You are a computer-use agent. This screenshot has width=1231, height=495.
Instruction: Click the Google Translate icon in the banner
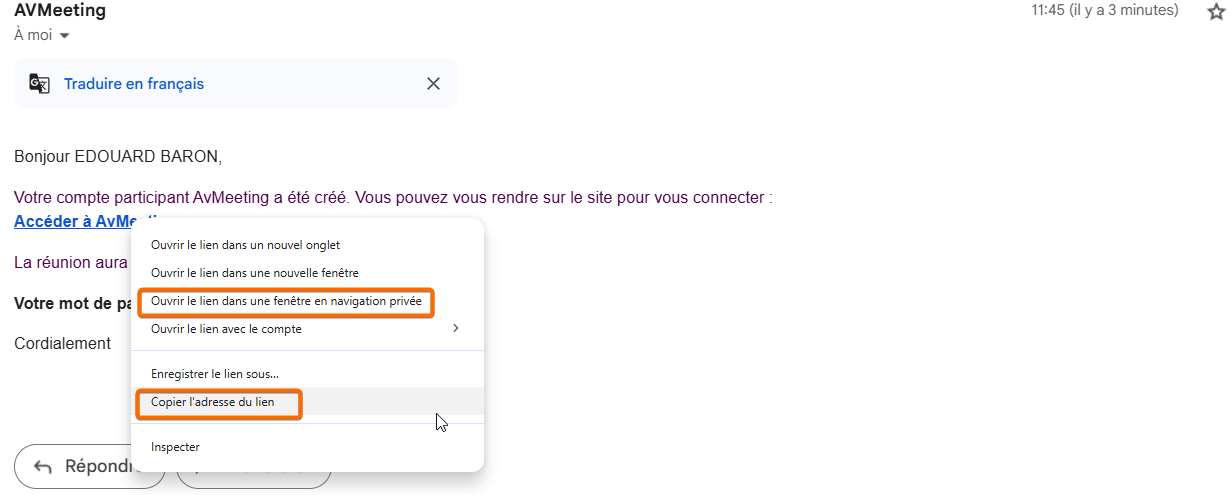39,84
